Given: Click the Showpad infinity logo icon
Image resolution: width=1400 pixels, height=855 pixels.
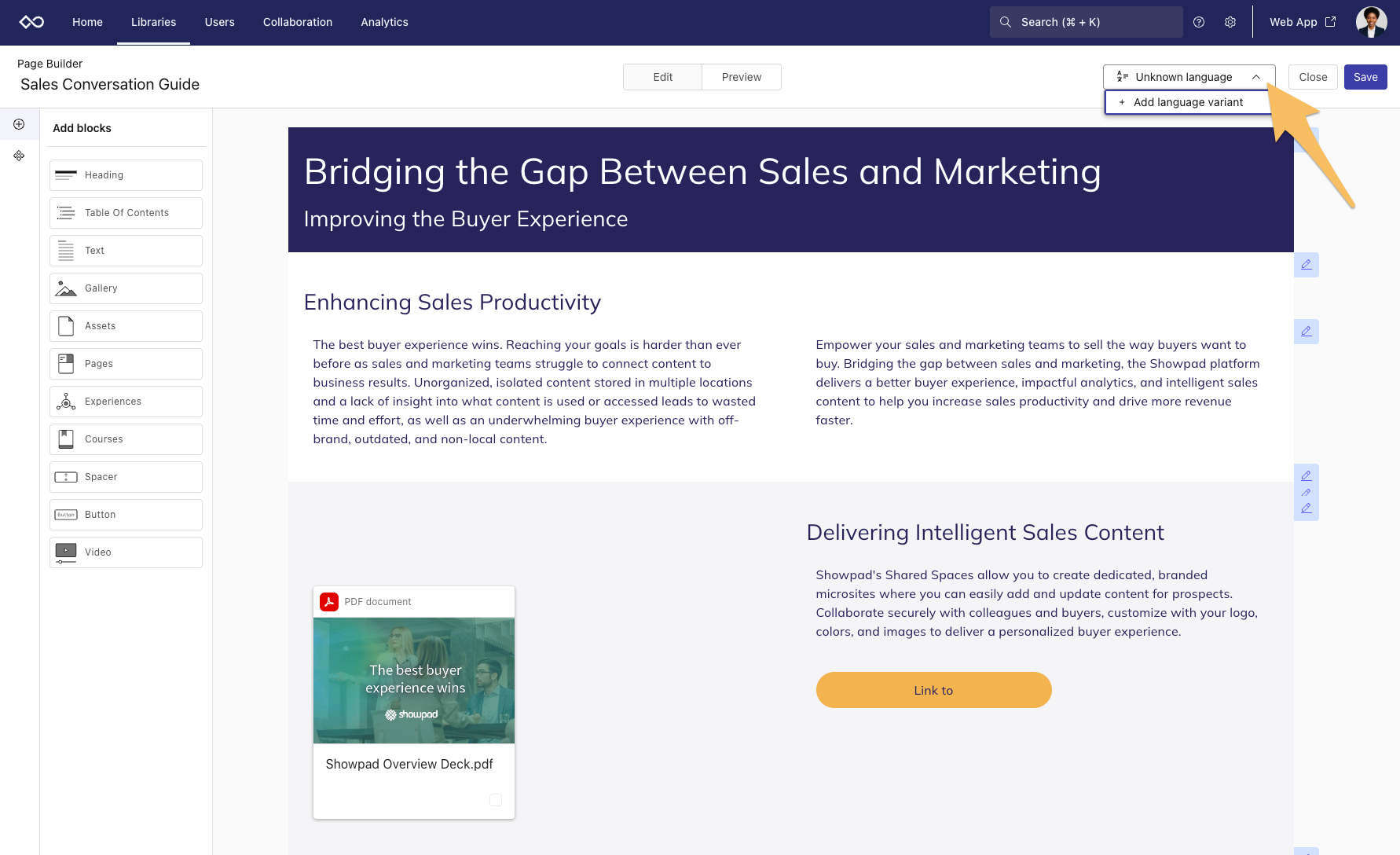Looking at the screenshot, I should 31,22.
